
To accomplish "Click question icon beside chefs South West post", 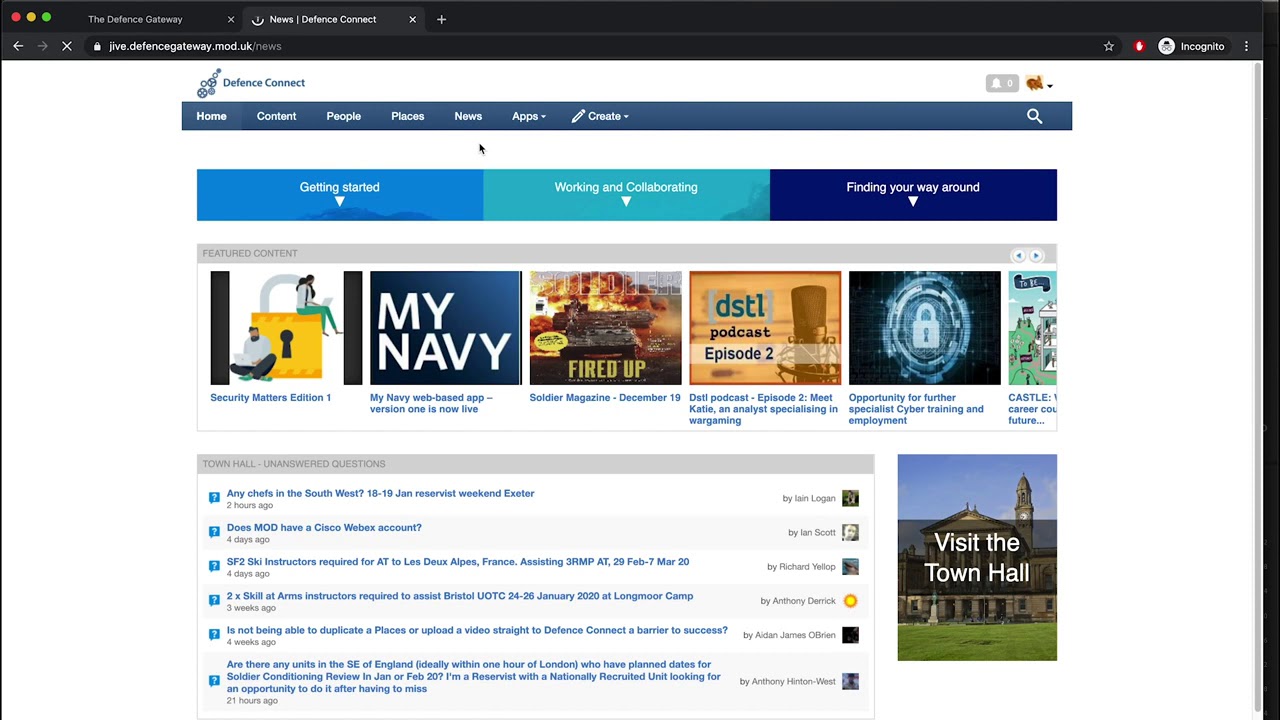I will (x=214, y=498).
